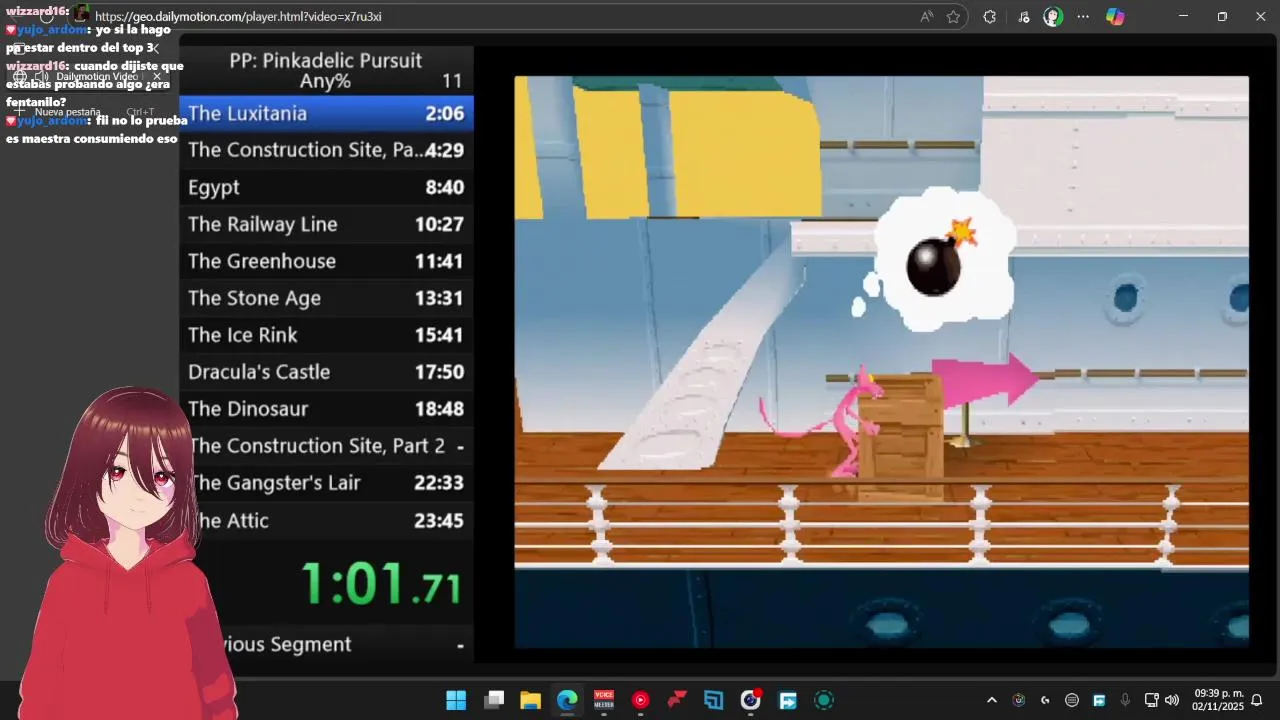Click the 1:01.71 speedrun timer
The width and height of the screenshot is (1280, 720).
[381, 583]
